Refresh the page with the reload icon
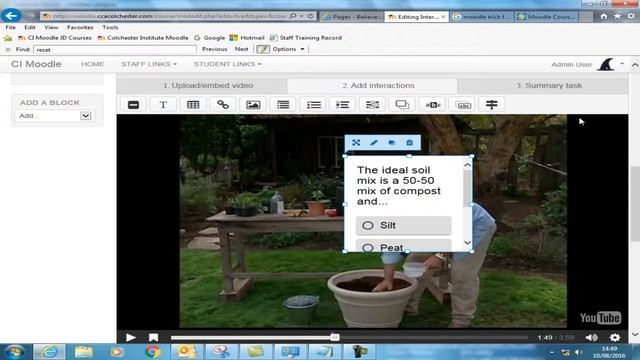Viewport: 640px width, 360px height. pyautogui.click(x=311, y=16)
